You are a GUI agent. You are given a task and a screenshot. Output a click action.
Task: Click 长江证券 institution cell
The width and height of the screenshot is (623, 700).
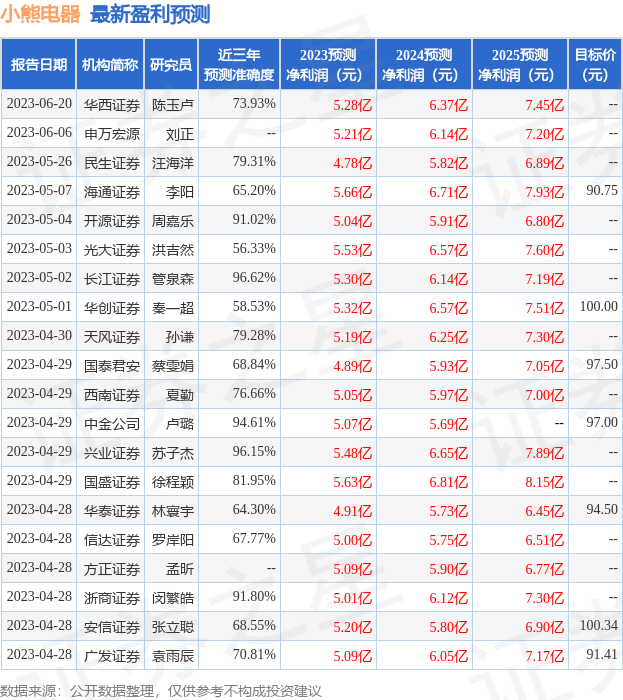tap(112, 279)
